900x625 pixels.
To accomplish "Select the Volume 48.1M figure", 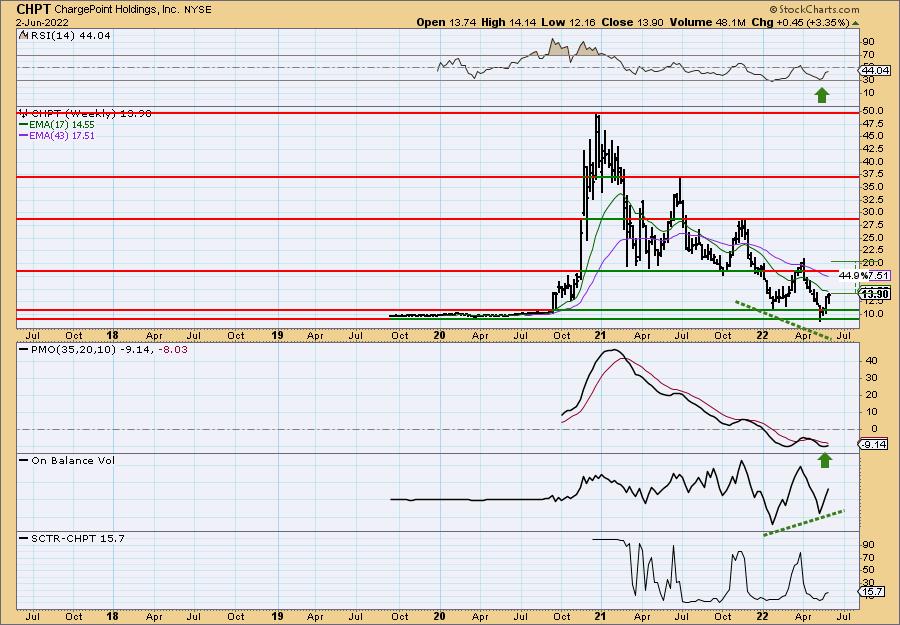I will click(x=708, y=22).
